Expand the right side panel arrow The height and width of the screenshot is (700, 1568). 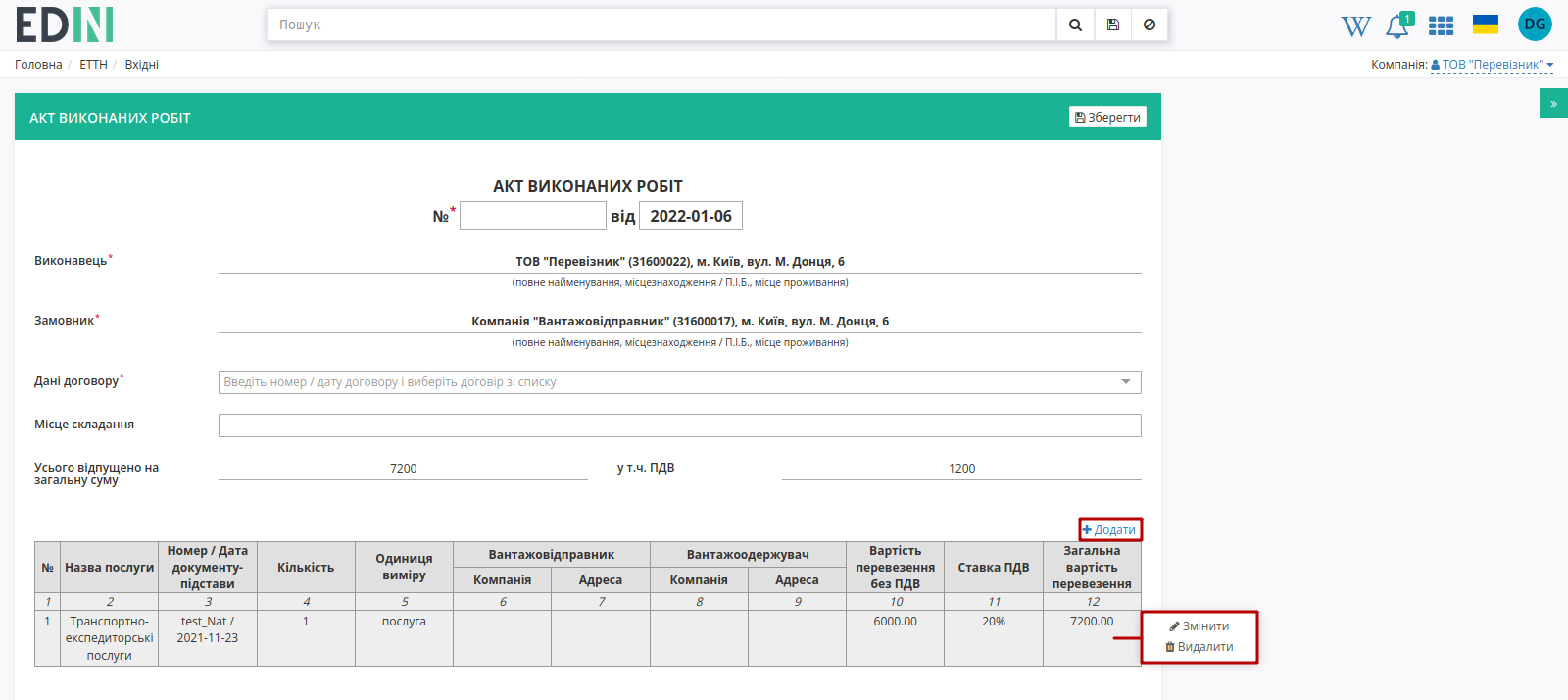click(1553, 103)
